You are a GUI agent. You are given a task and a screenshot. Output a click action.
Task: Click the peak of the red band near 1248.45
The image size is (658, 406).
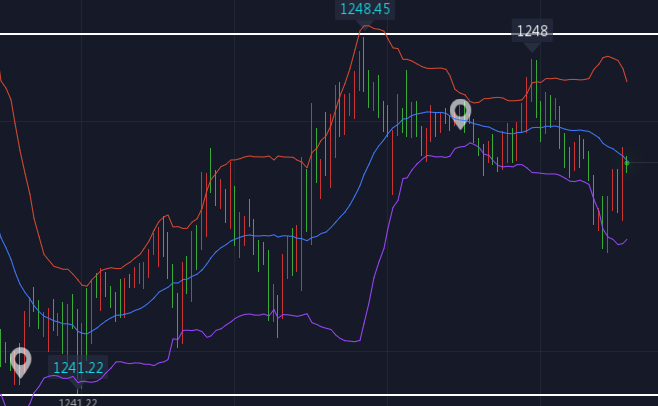coord(366,27)
